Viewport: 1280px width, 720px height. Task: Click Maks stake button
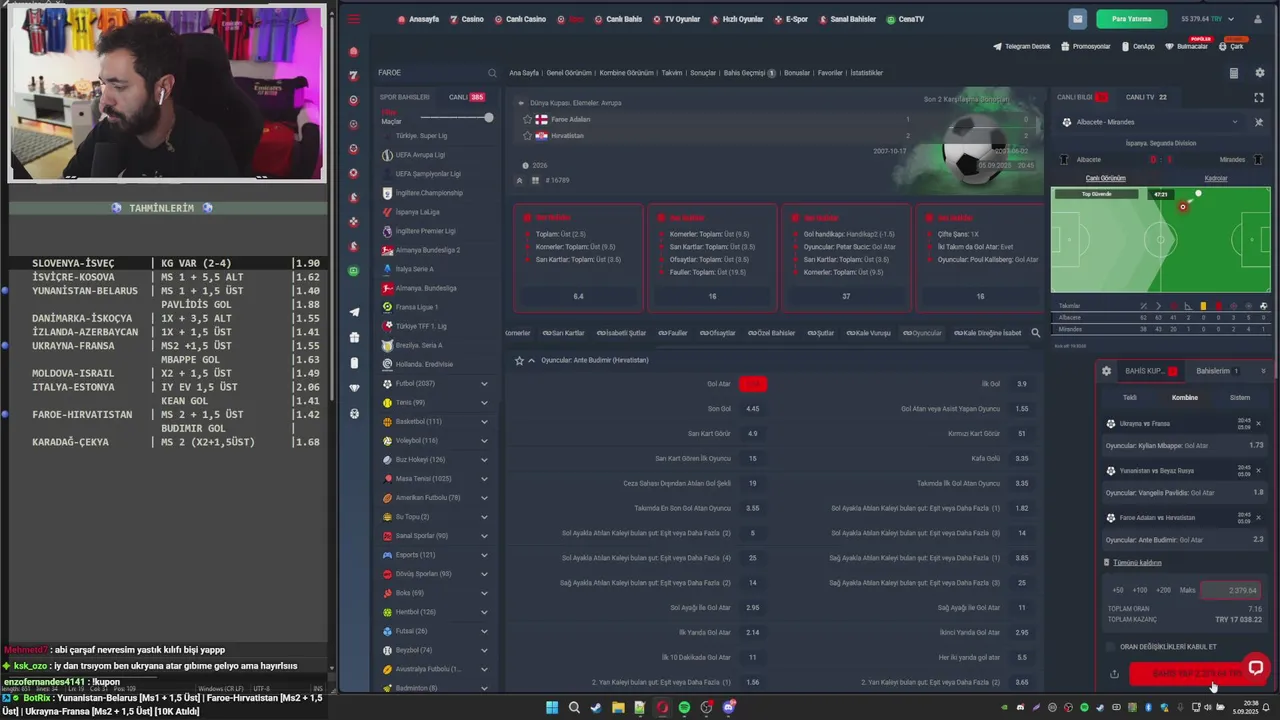point(1187,590)
